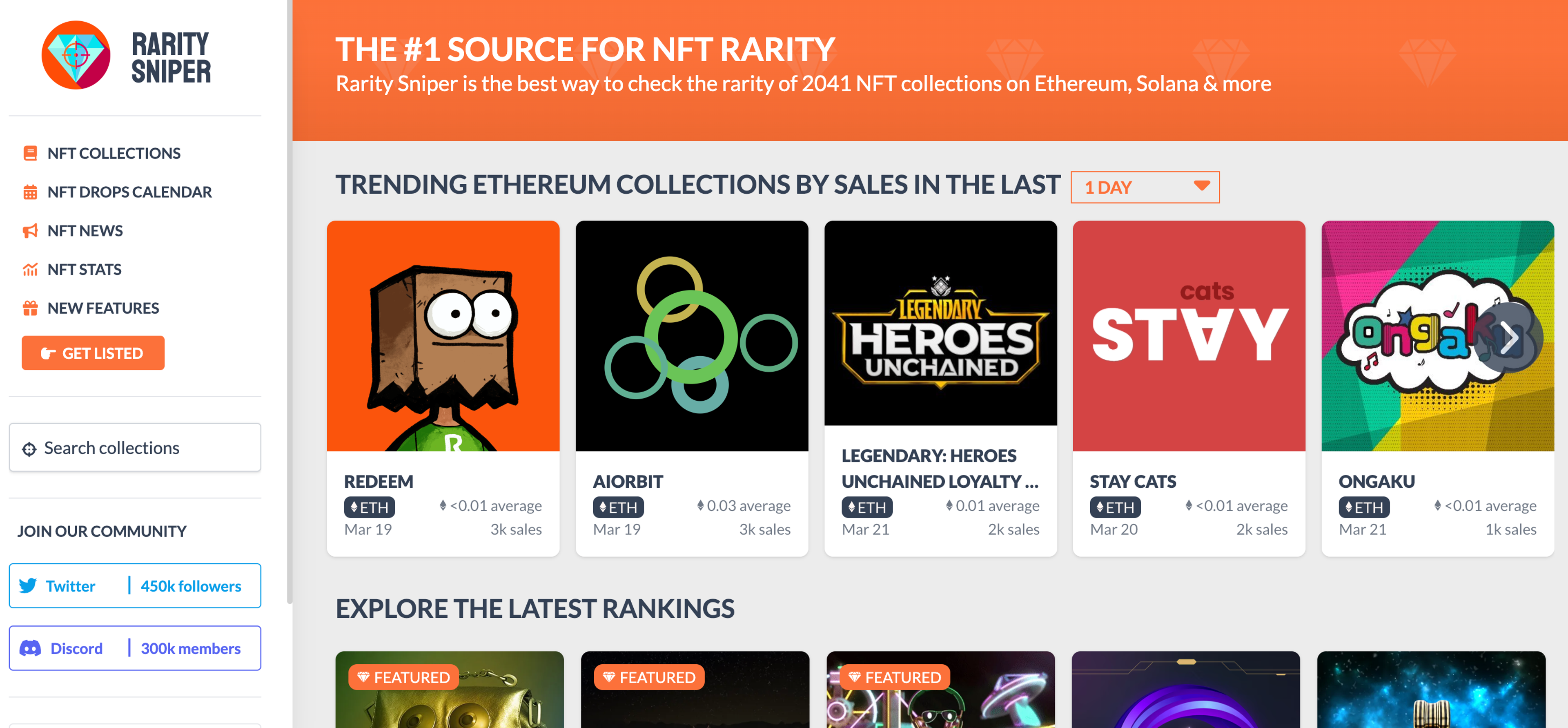This screenshot has width=1568, height=728.
Task: Click the ETH badge on Stay Cats card
Action: [x=1115, y=507]
